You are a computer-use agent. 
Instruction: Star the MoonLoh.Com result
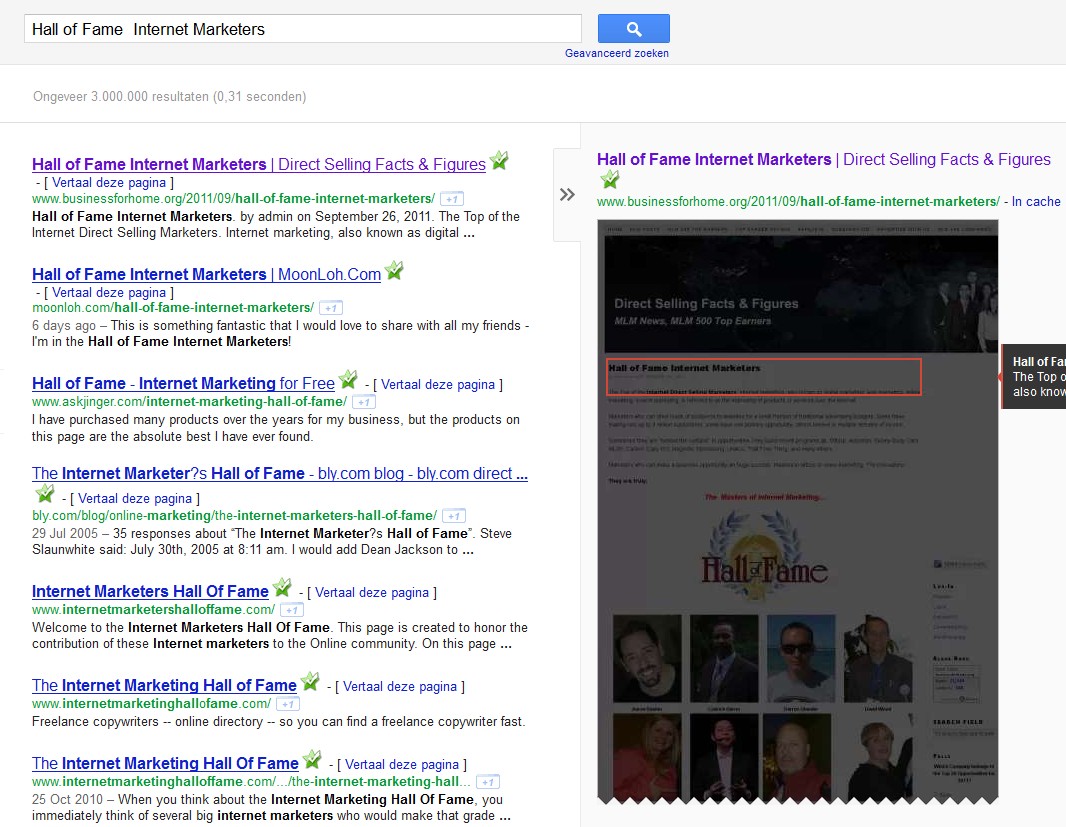tap(394, 271)
